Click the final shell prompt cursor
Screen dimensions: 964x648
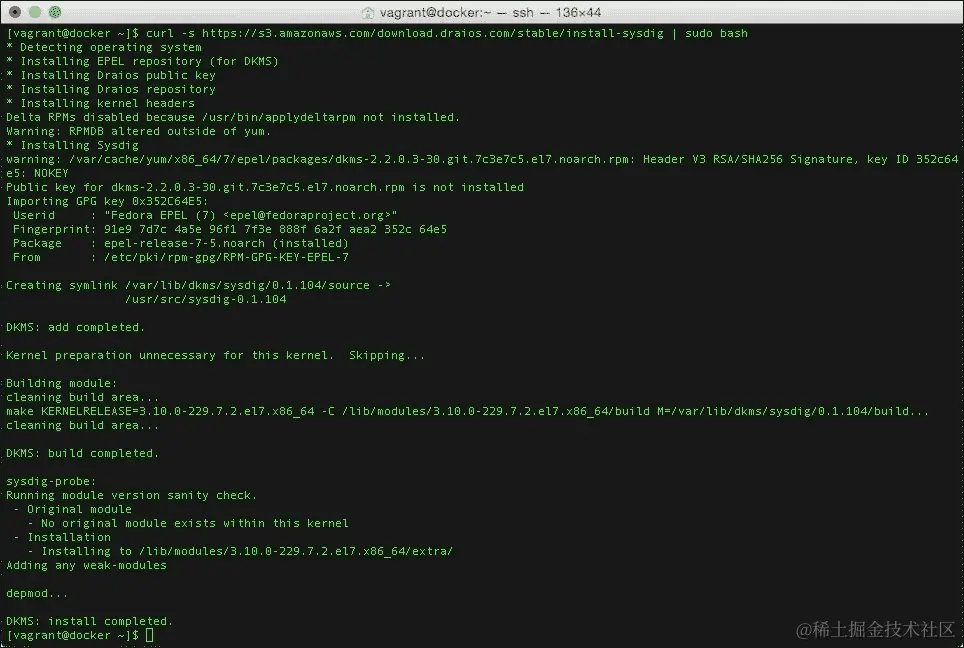coord(149,635)
